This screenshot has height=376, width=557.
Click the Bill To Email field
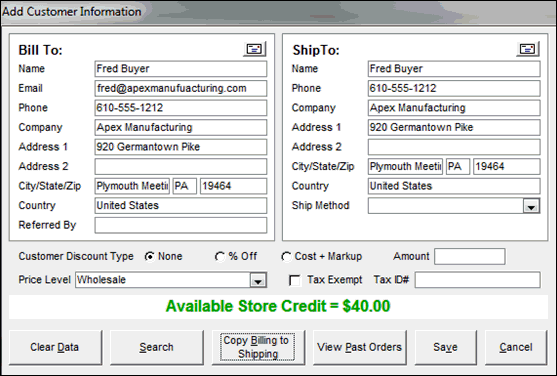pos(181,88)
